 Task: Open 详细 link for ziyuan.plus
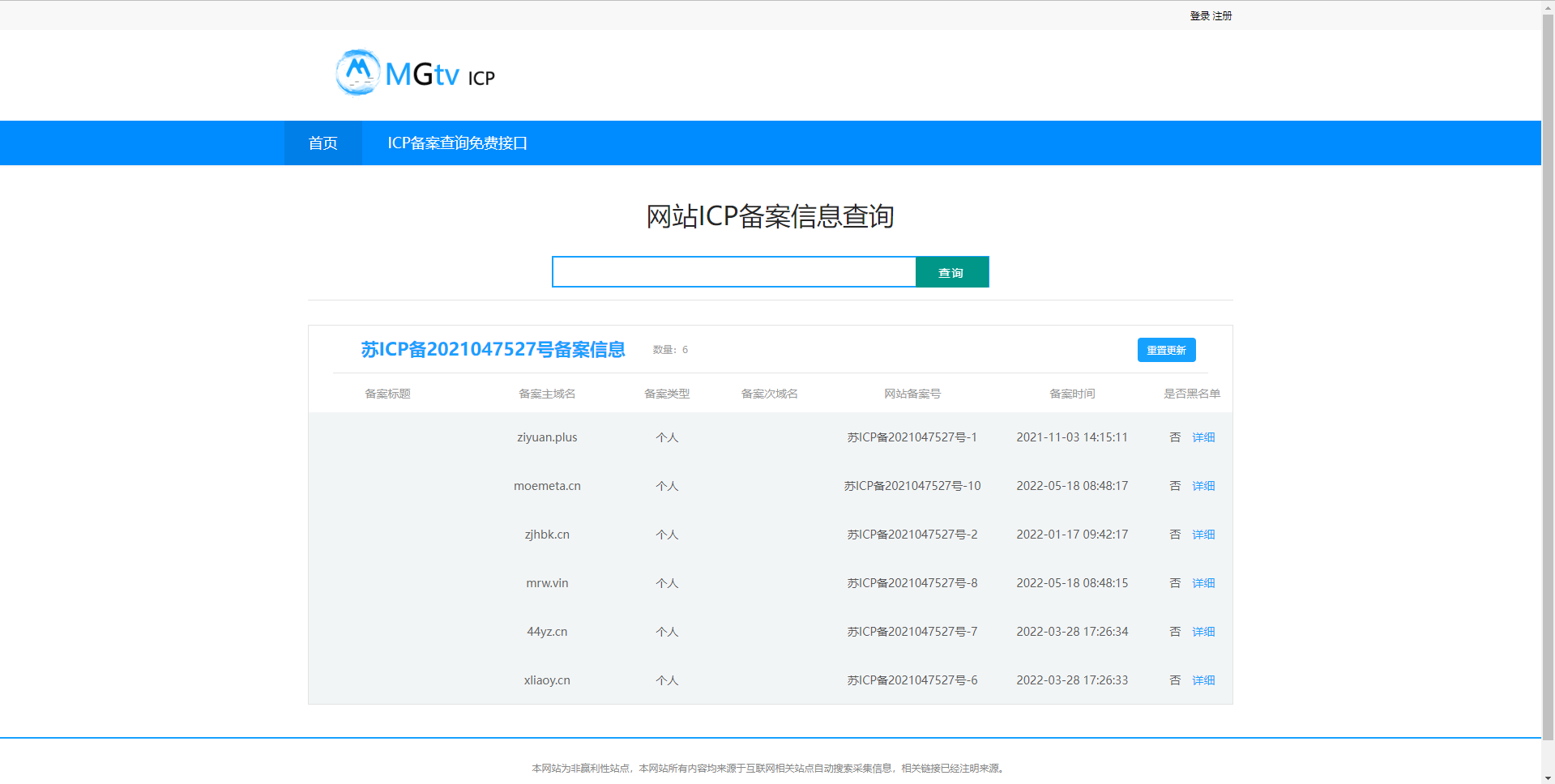tap(1203, 437)
